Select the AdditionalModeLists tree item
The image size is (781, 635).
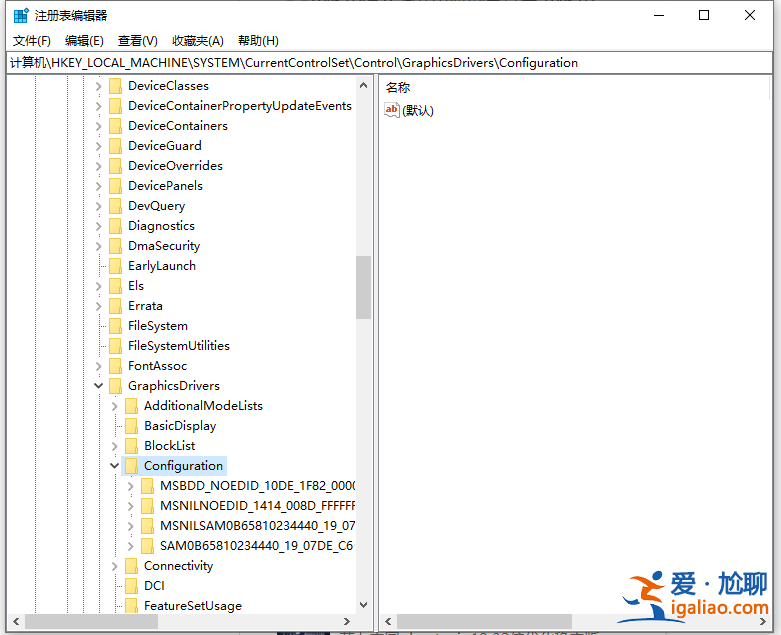point(203,406)
